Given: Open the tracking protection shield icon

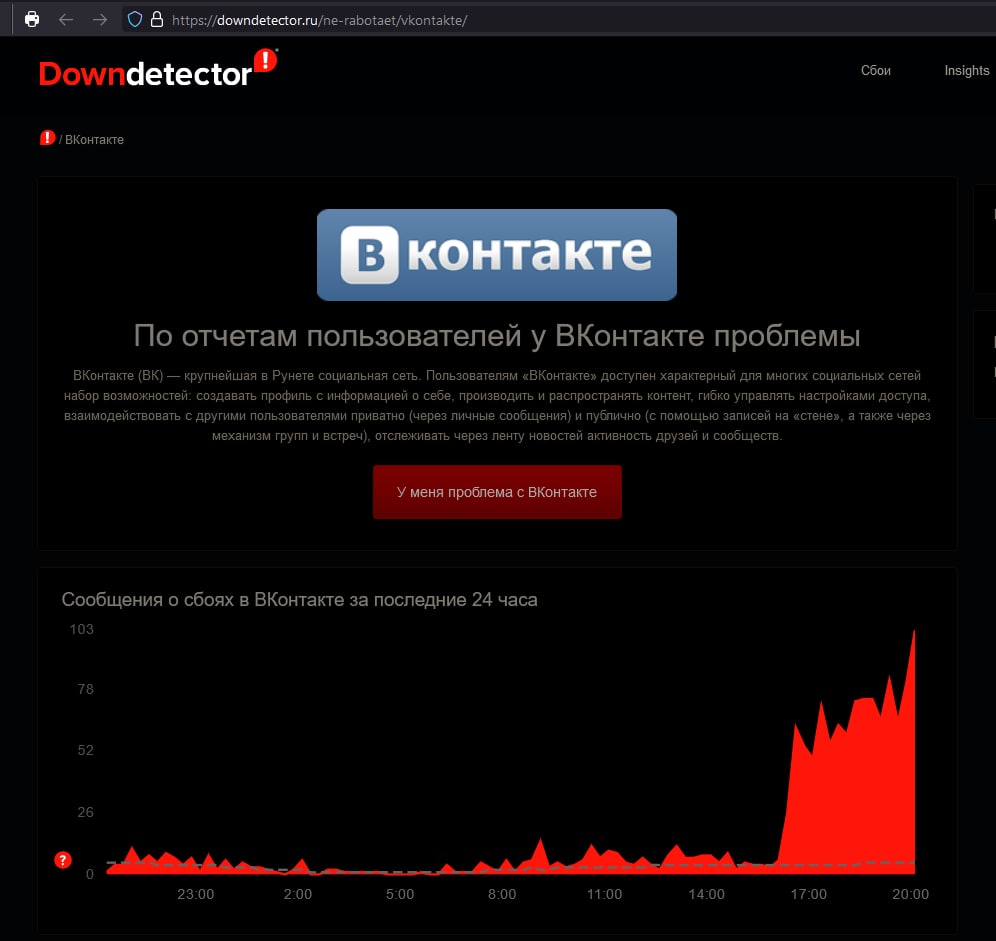Looking at the screenshot, I should (x=135, y=20).
